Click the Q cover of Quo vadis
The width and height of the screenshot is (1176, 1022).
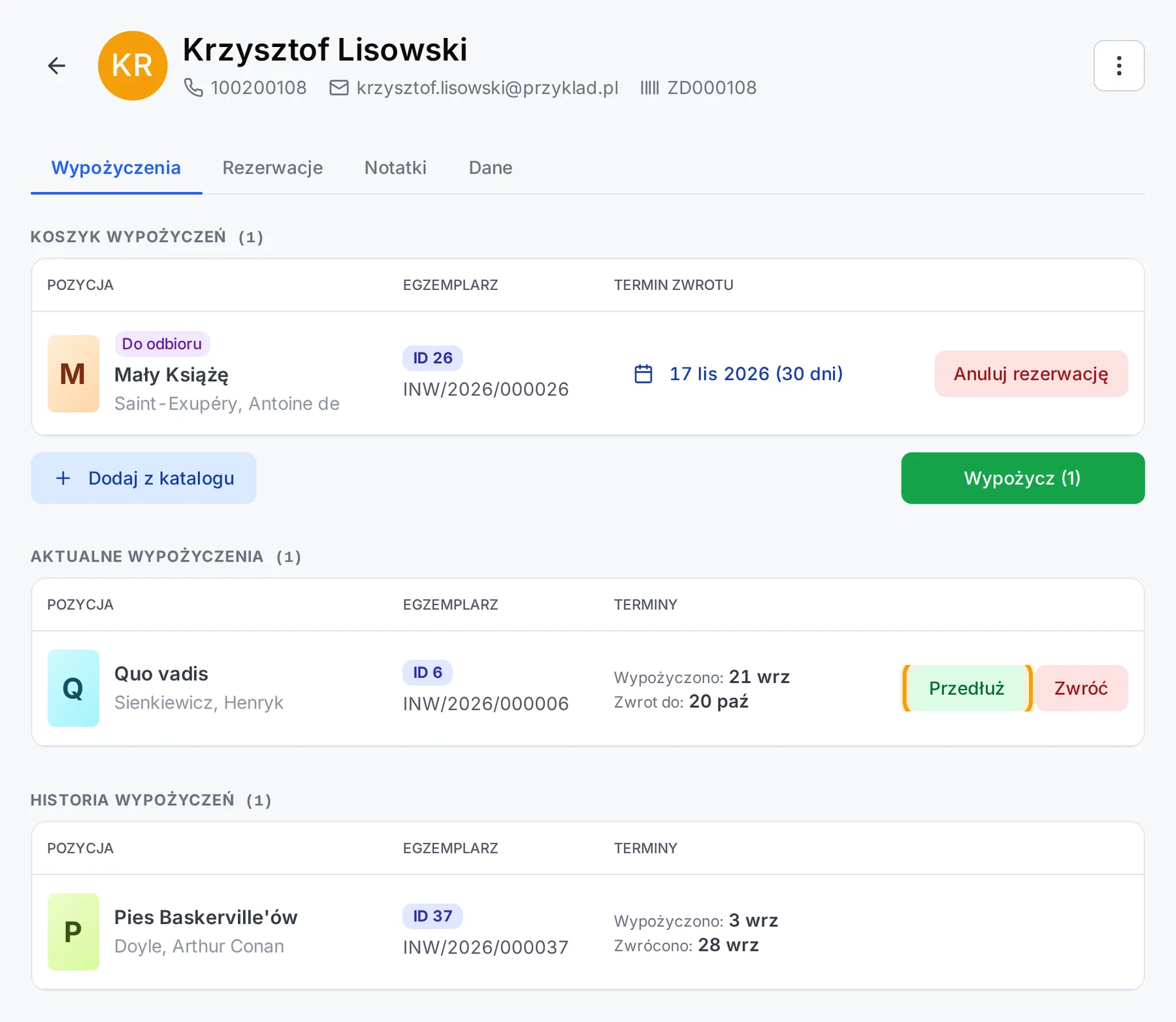[73, 688]
